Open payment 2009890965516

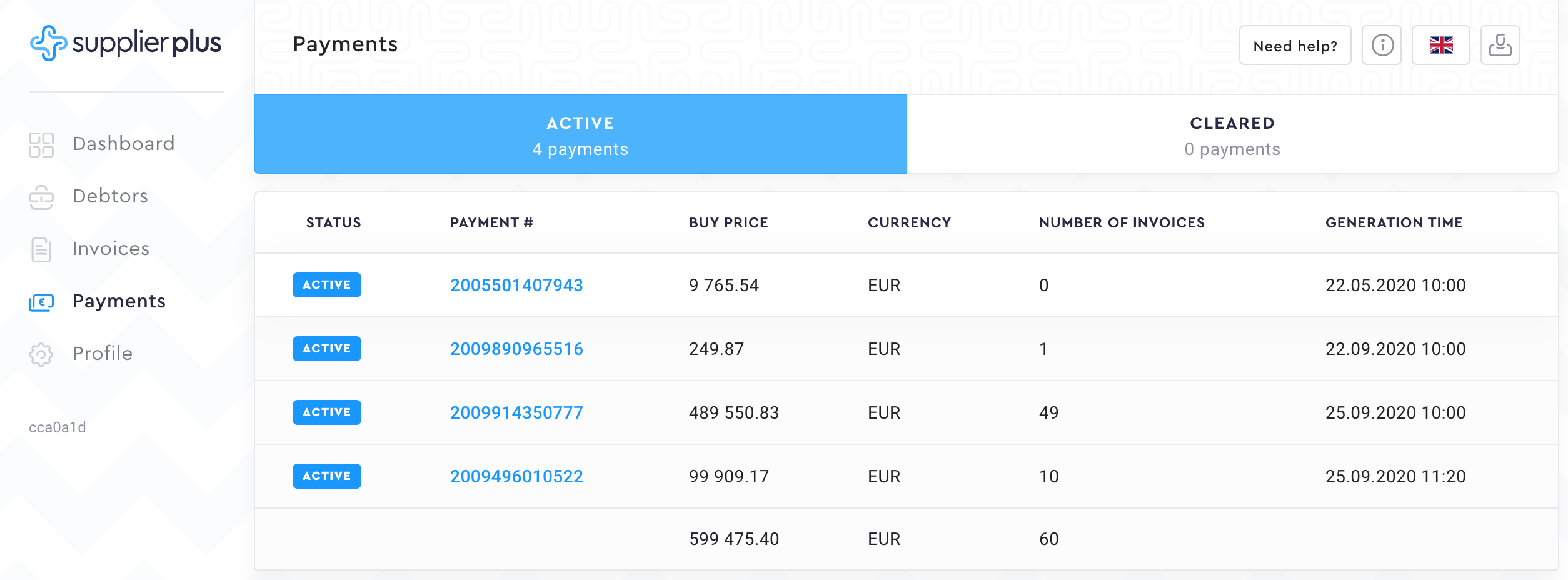pos(516,349)
